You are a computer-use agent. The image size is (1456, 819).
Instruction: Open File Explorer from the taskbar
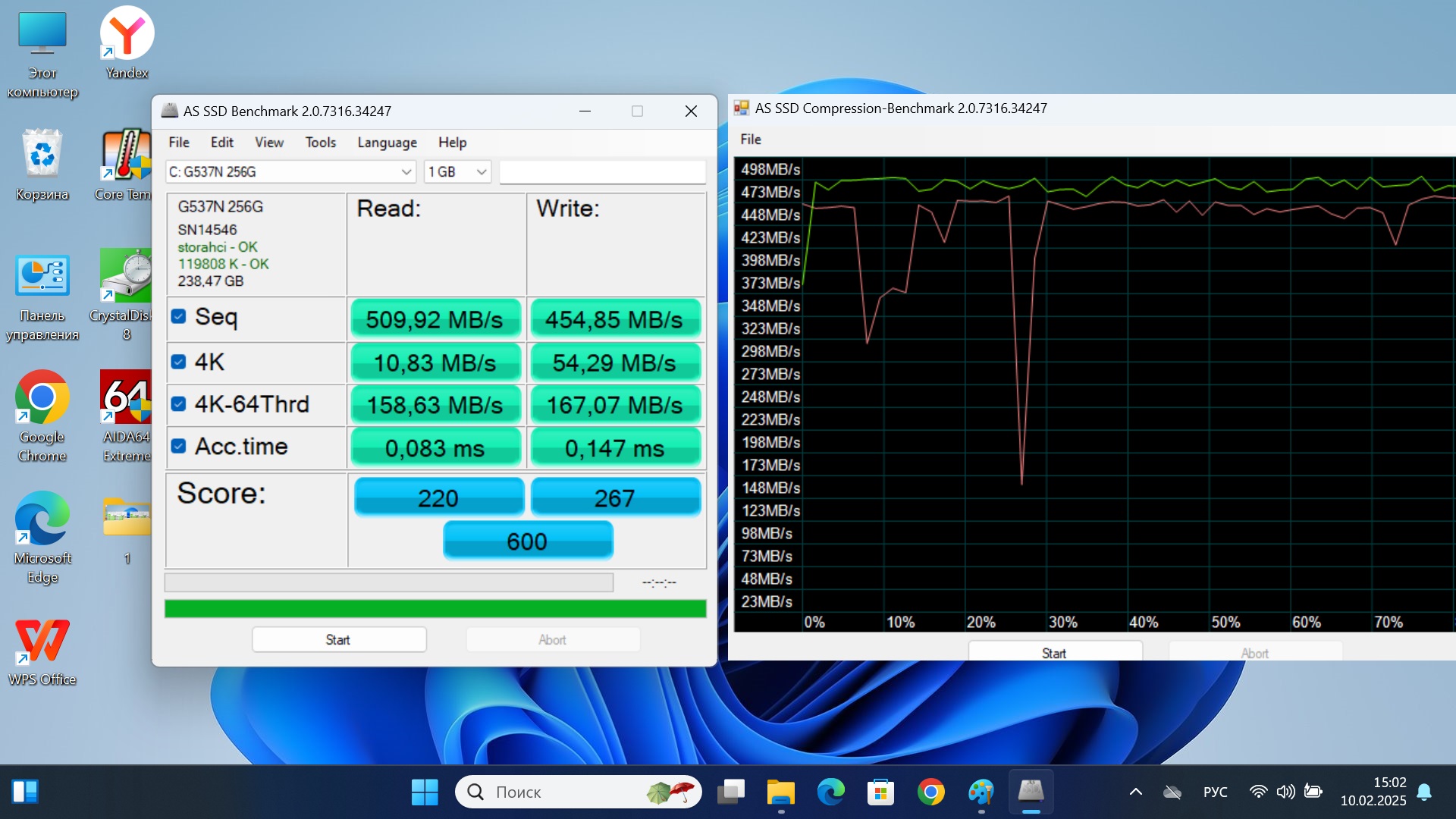pyautogui.click(x=780, y=792)
